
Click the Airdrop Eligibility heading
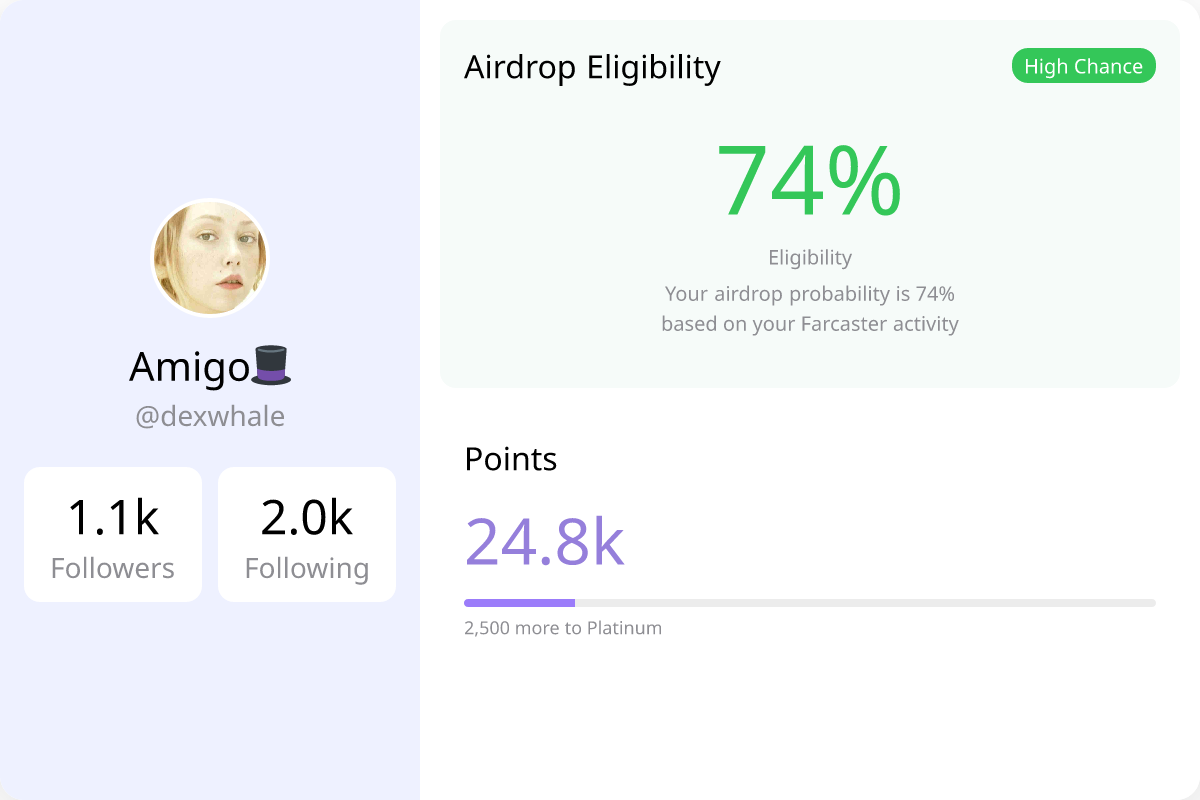point(592,67)
